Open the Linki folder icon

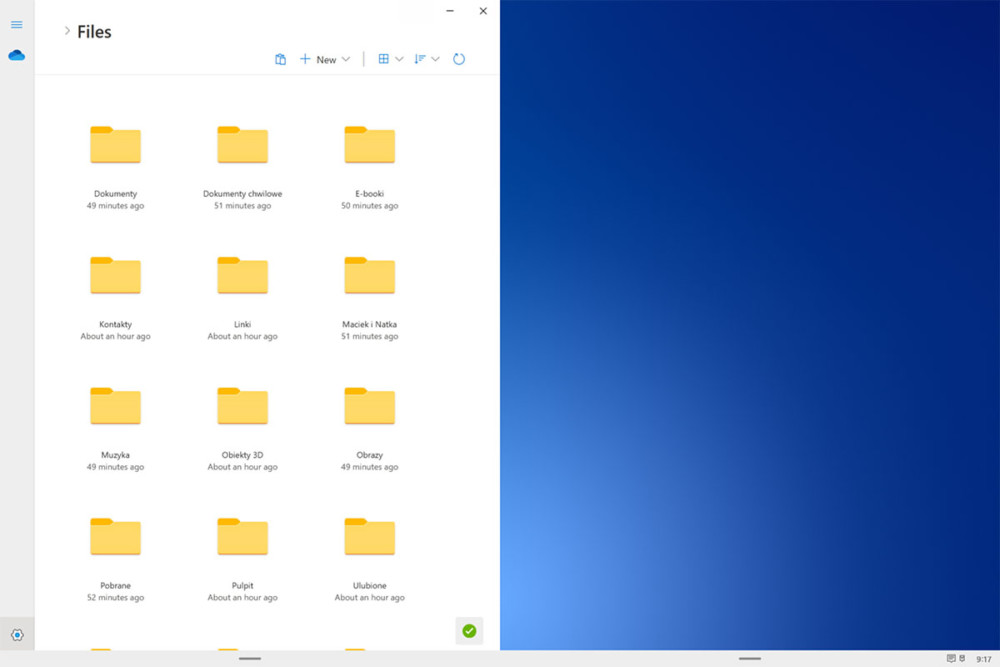[242, 275]
